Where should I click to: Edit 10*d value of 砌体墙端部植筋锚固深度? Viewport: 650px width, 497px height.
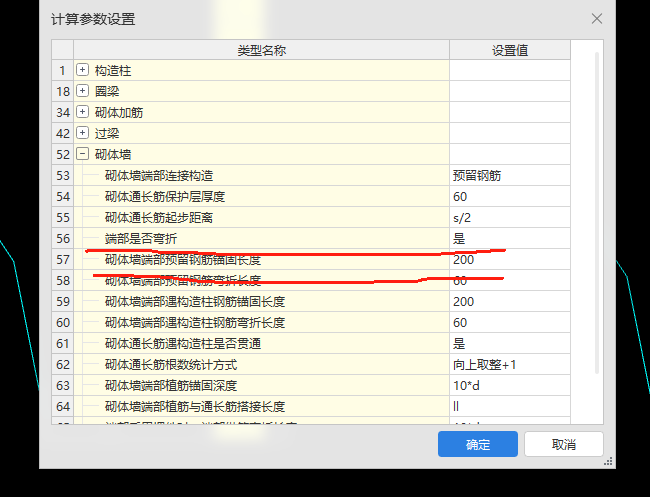point(510,385)
